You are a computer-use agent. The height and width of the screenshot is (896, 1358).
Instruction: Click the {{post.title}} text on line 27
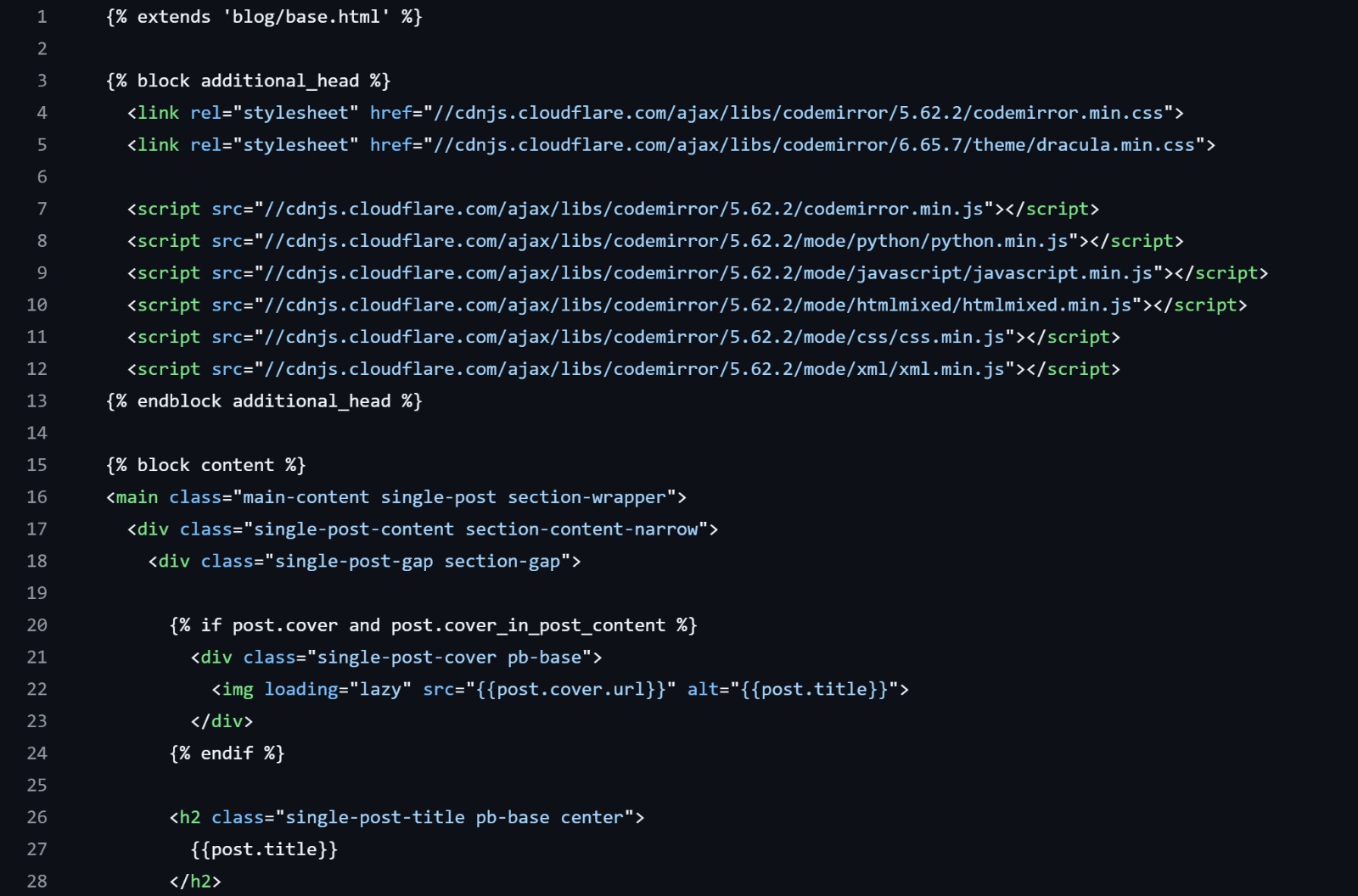pos(264,849)
